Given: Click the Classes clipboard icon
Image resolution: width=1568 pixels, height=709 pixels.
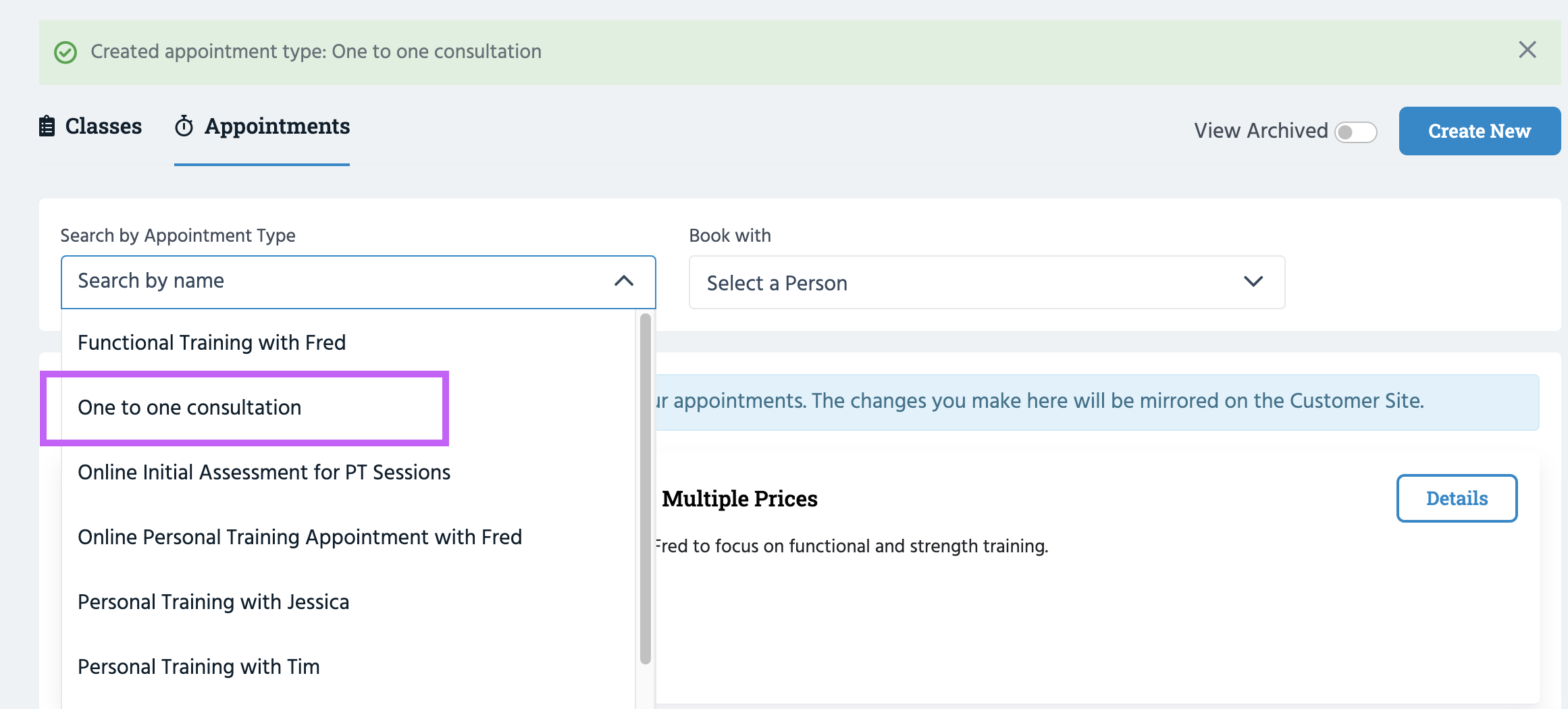Looking at the screenshot, I should 47,126.
